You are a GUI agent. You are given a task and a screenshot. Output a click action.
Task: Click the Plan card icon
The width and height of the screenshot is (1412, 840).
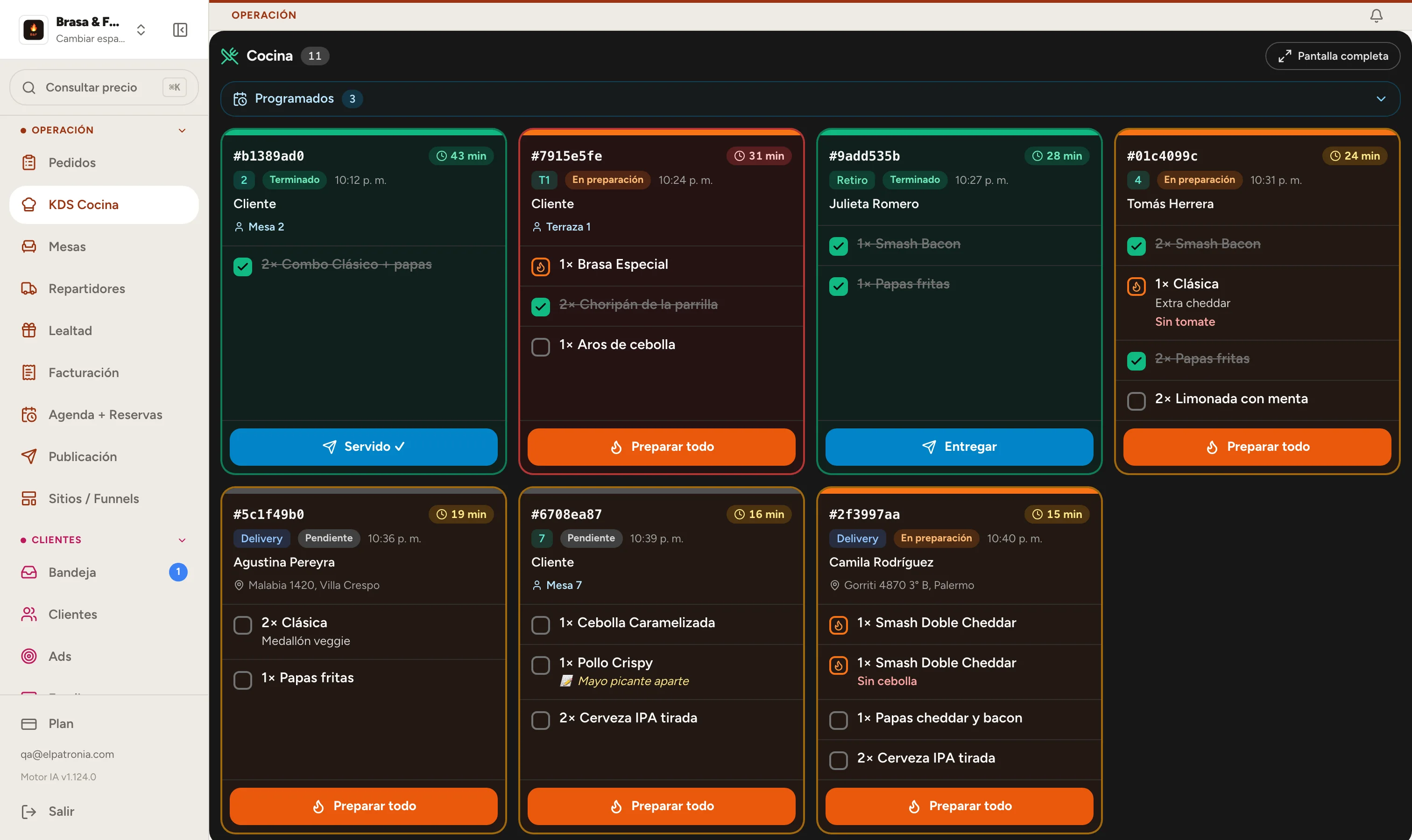point(29,724)
